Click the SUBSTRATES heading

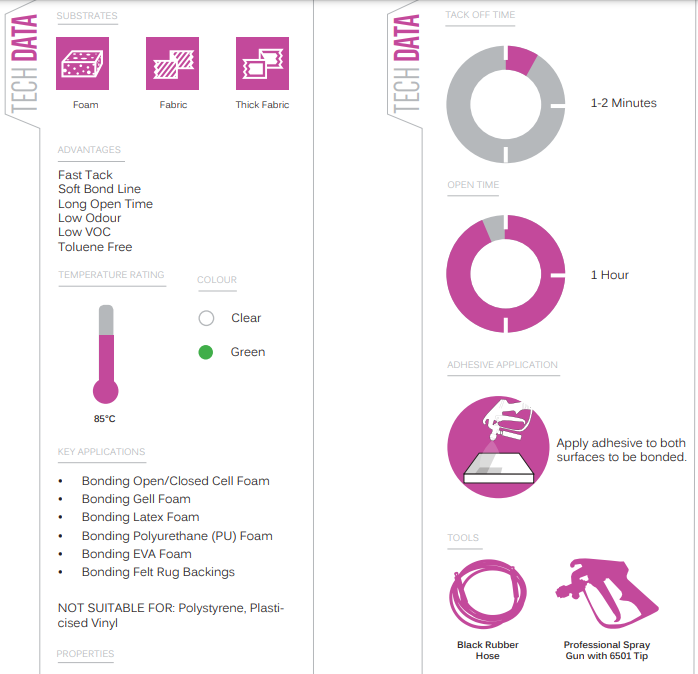(87, 16)
